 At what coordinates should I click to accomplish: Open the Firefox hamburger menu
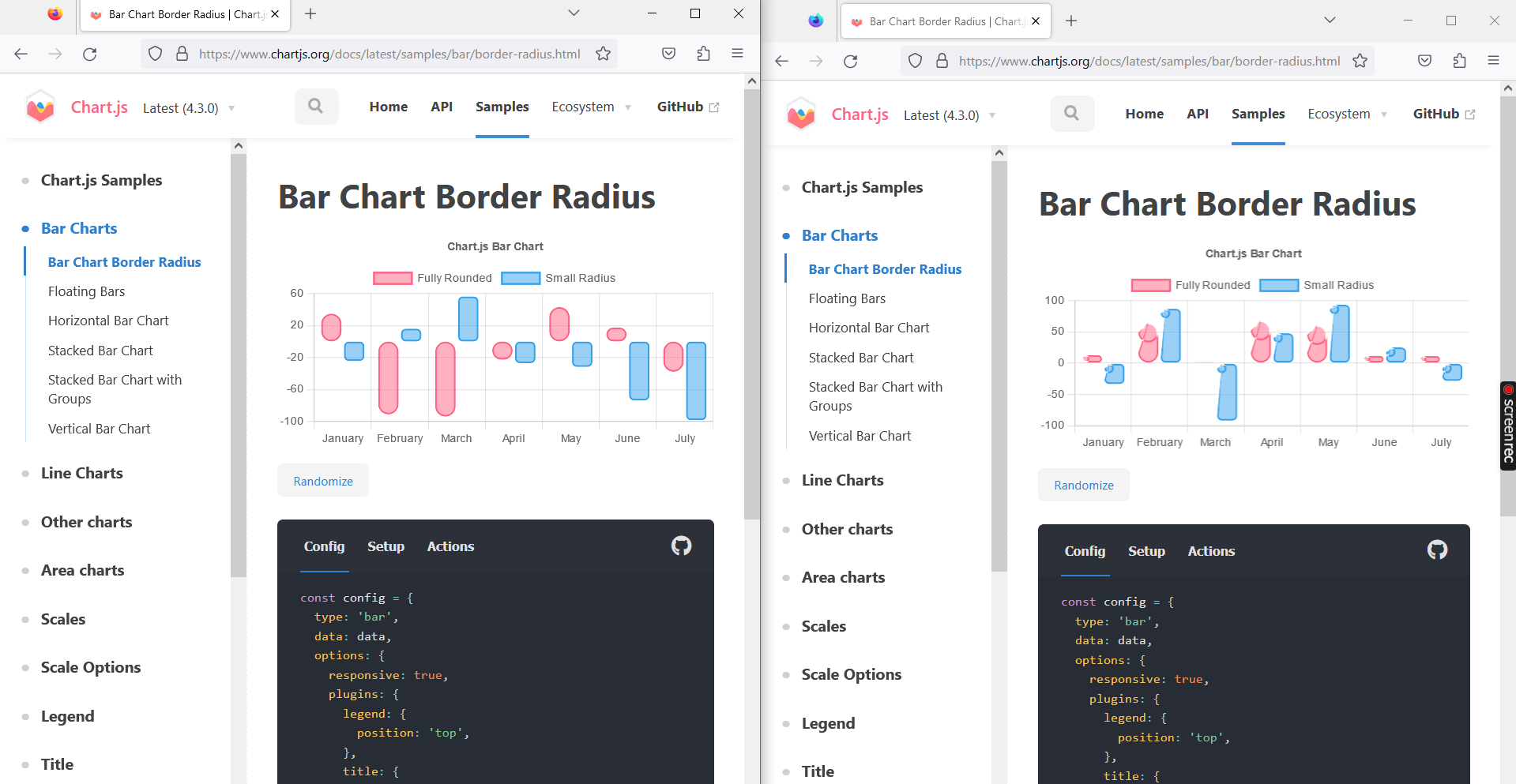pos(737,54)
